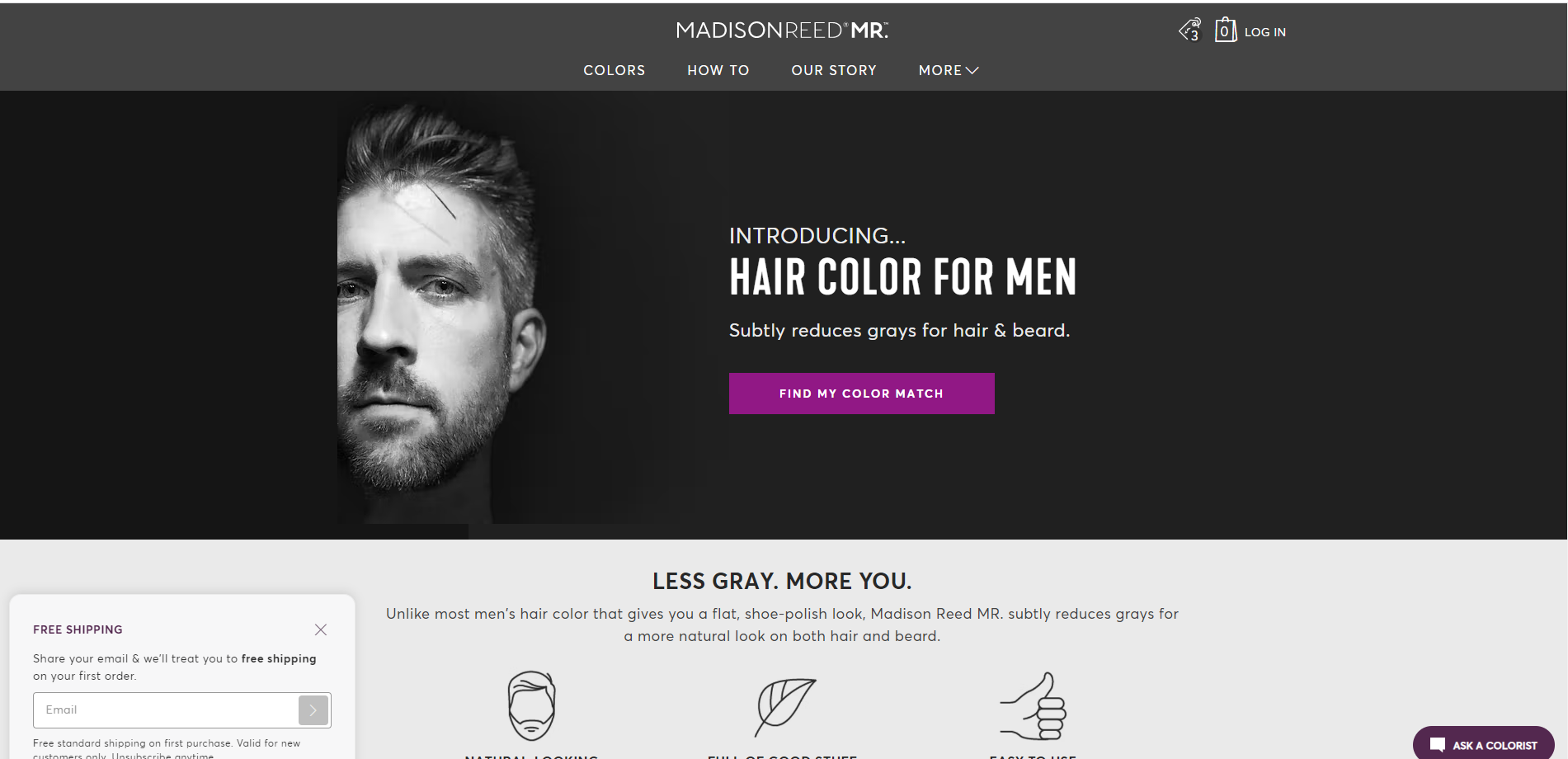
Task: Click the leaf icon
Action: [x=784, y=706]
